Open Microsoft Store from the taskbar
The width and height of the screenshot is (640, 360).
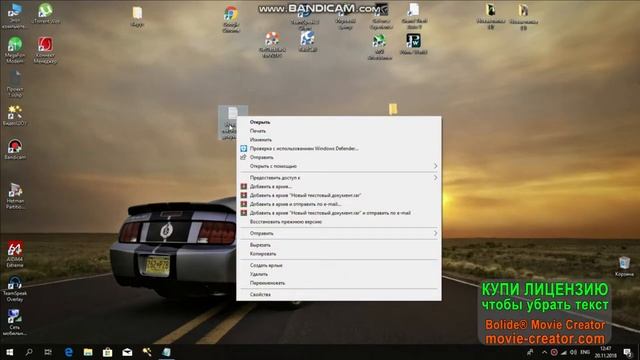point(107,352)
